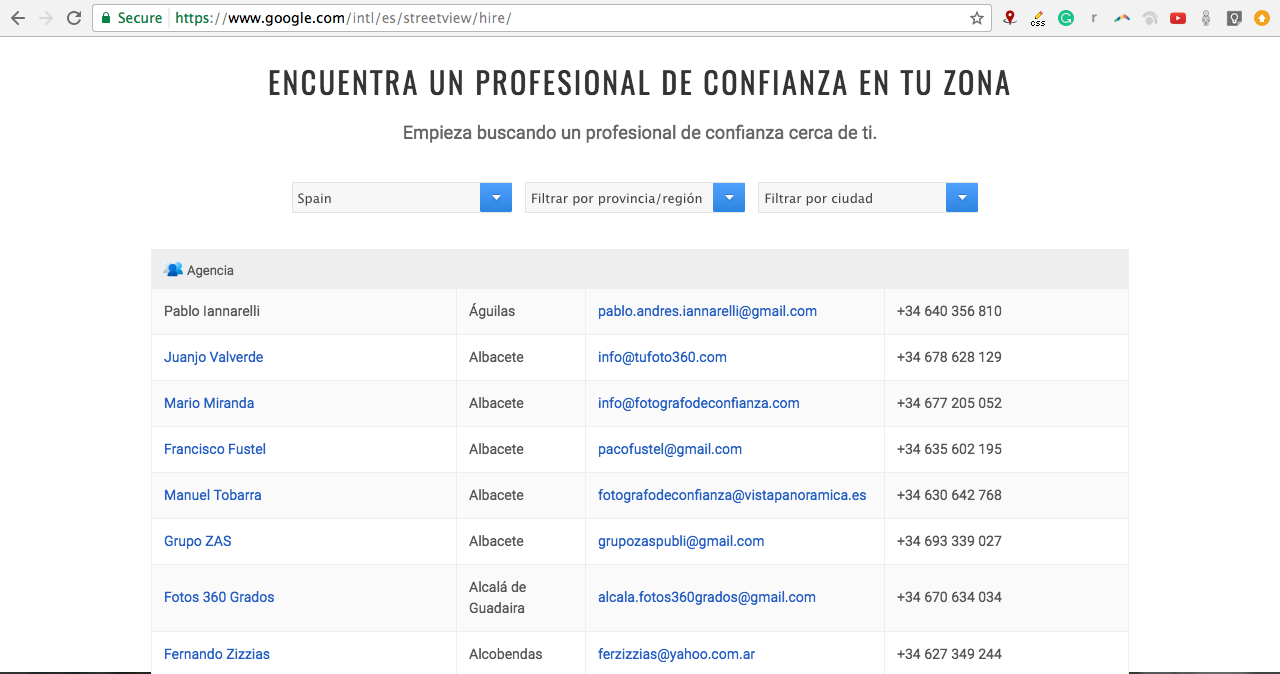This screenshot has width=1280, height=674.
Task: Click the Agencia header label
Action: pos(210,270)
